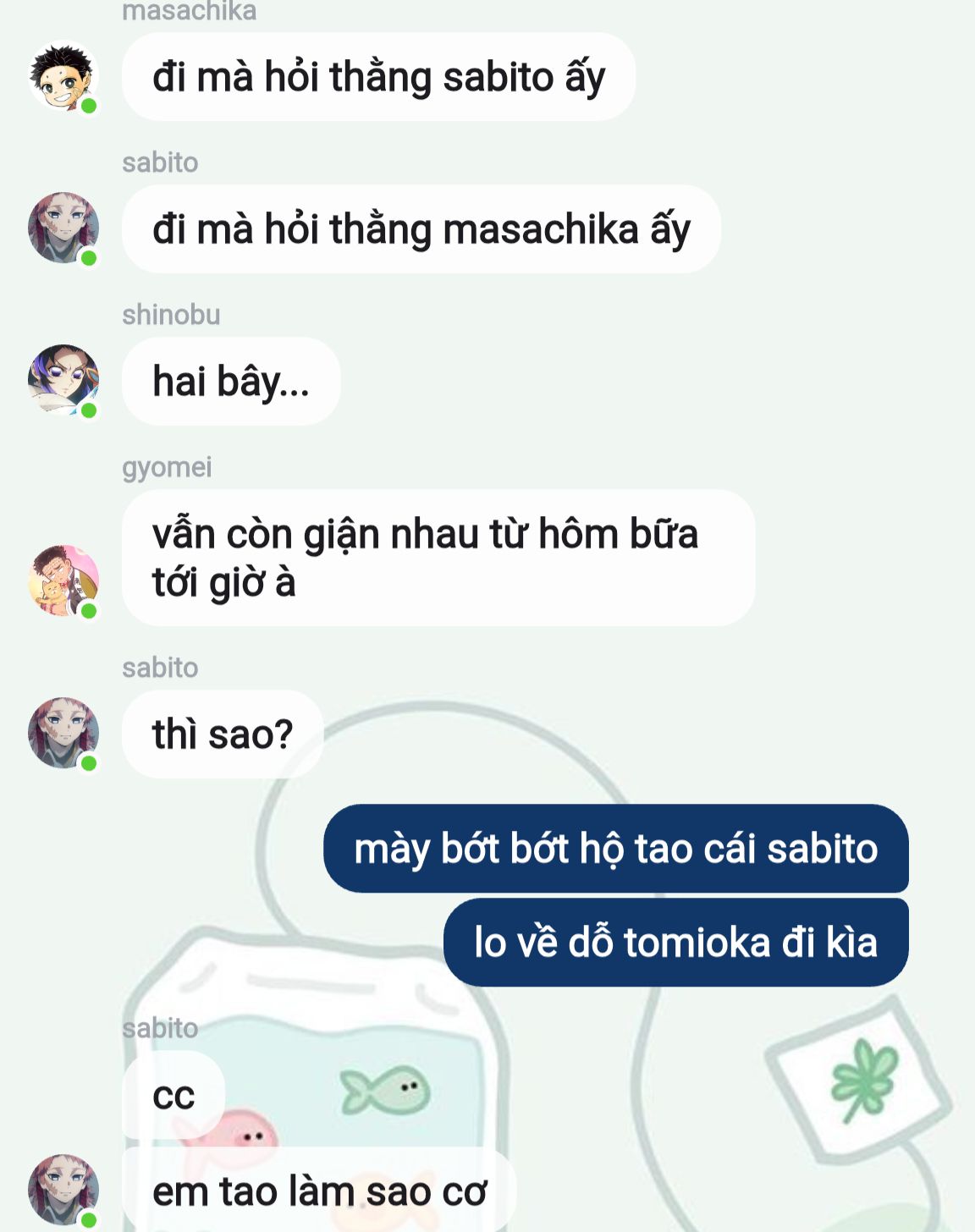Tap green online dot on shinobu's avatar
The height and width of the screenshot is (1232, 975).
89,410
